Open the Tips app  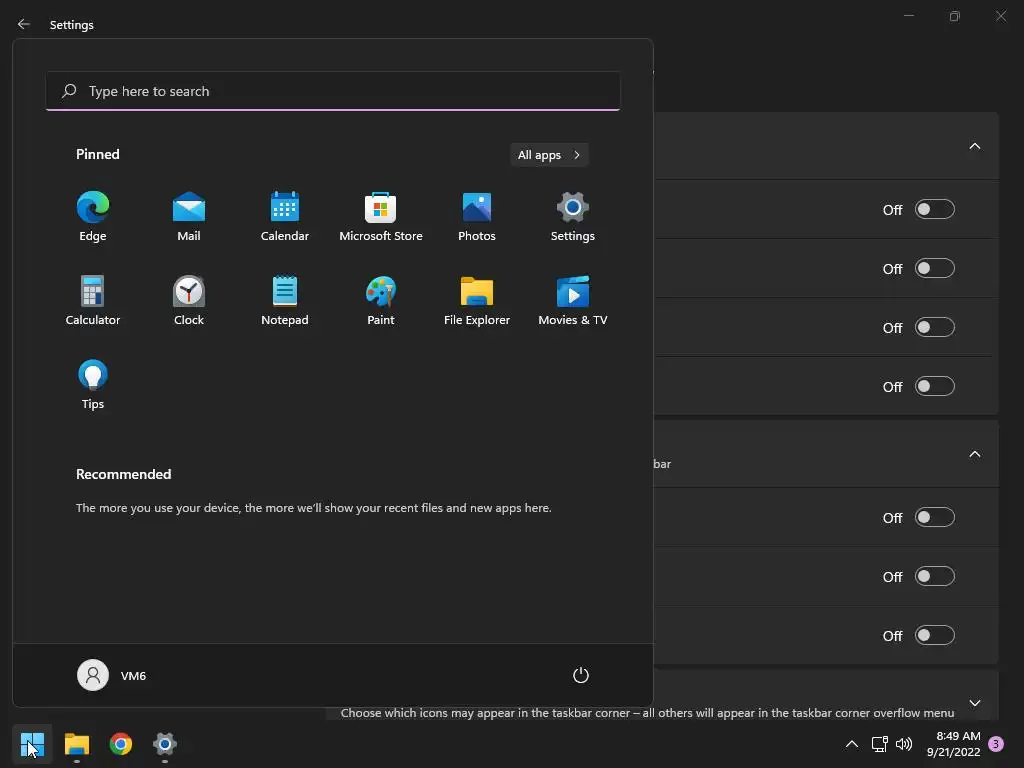tap(93, 385)
